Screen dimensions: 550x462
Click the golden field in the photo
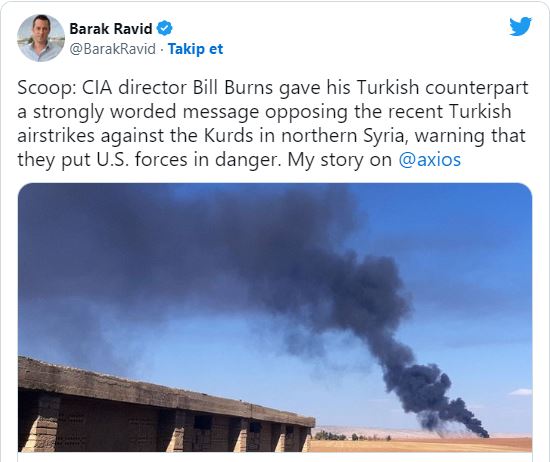(421, 445)
